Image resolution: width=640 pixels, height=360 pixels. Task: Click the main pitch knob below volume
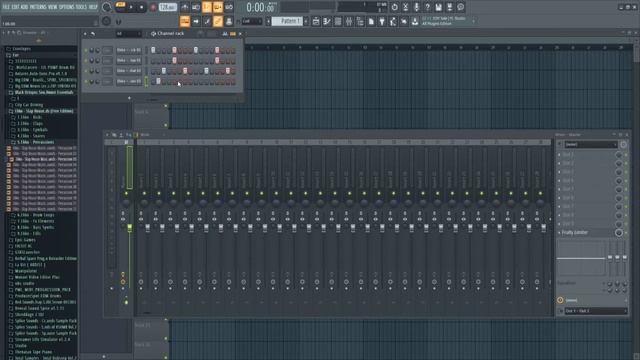pos(107,21)
